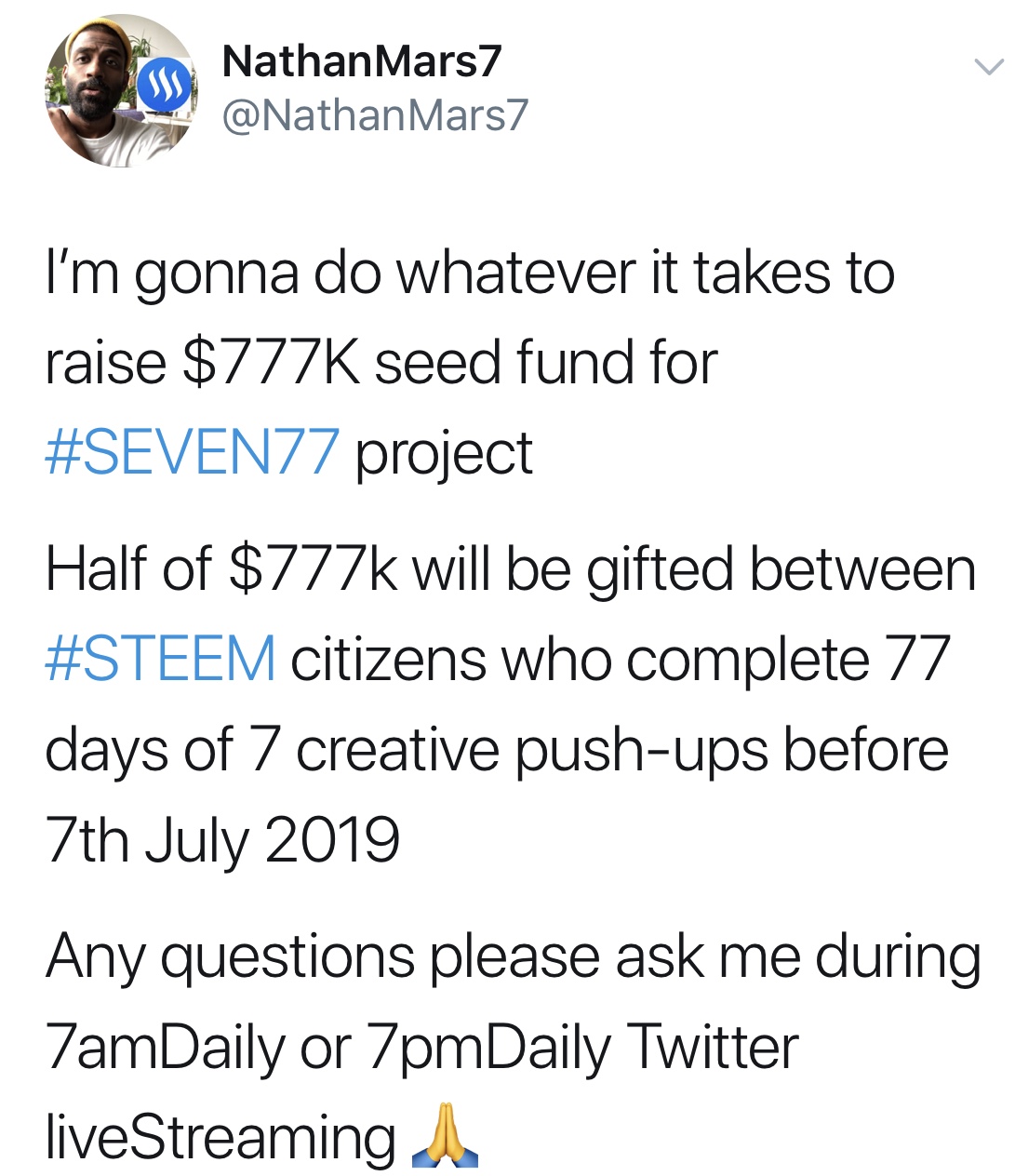Viewport: 1015px width, 1176px height.
Task: Click the blue Steem logo badge
Action: 165,86
